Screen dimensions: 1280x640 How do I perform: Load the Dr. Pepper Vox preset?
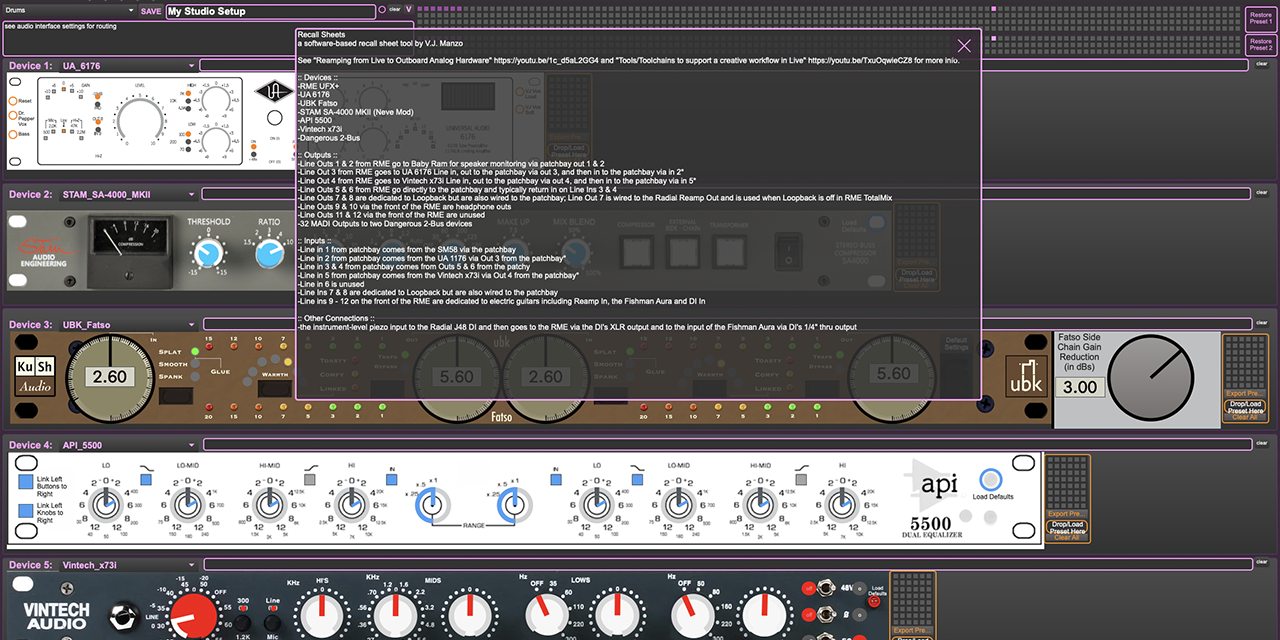point(13,117)
